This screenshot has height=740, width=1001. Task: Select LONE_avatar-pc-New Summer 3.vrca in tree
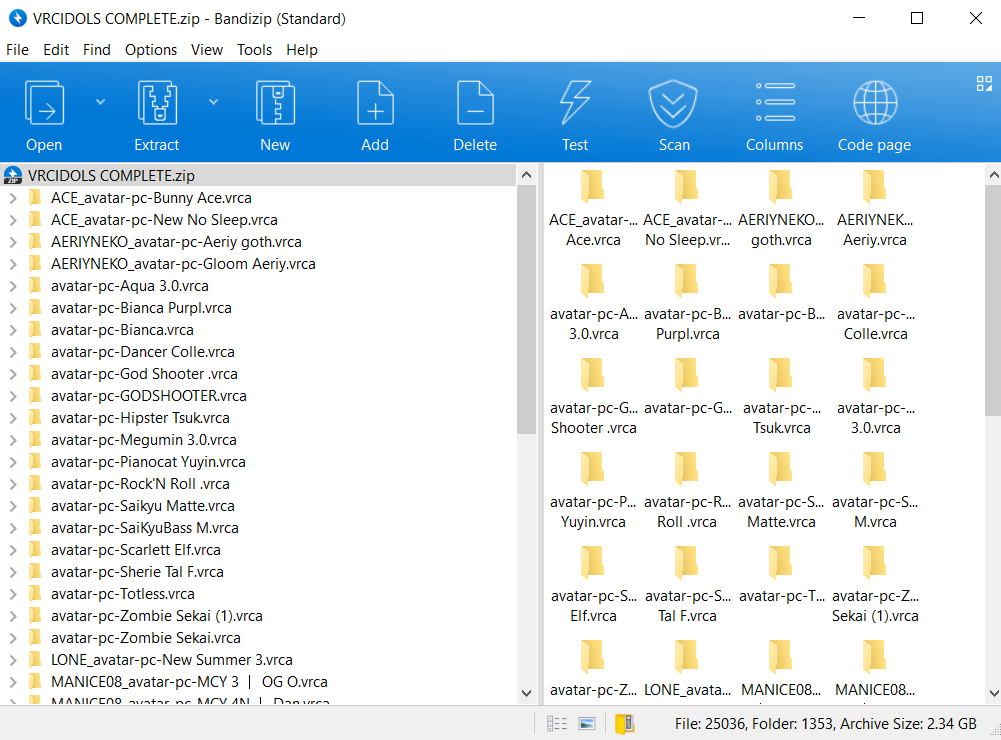pos(172,660)
